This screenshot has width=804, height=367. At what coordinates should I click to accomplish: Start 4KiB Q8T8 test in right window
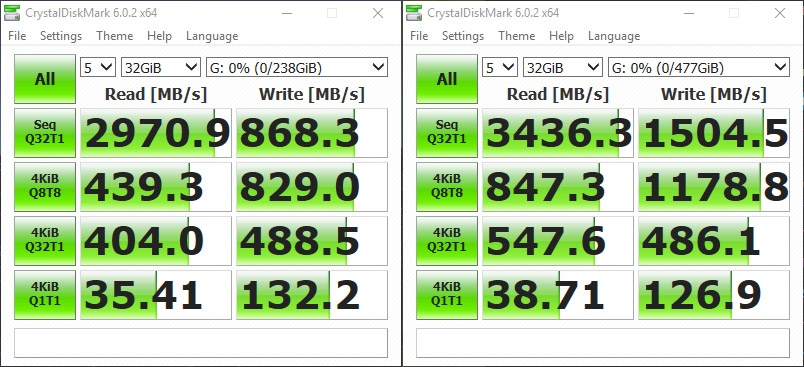coord(447,187)
